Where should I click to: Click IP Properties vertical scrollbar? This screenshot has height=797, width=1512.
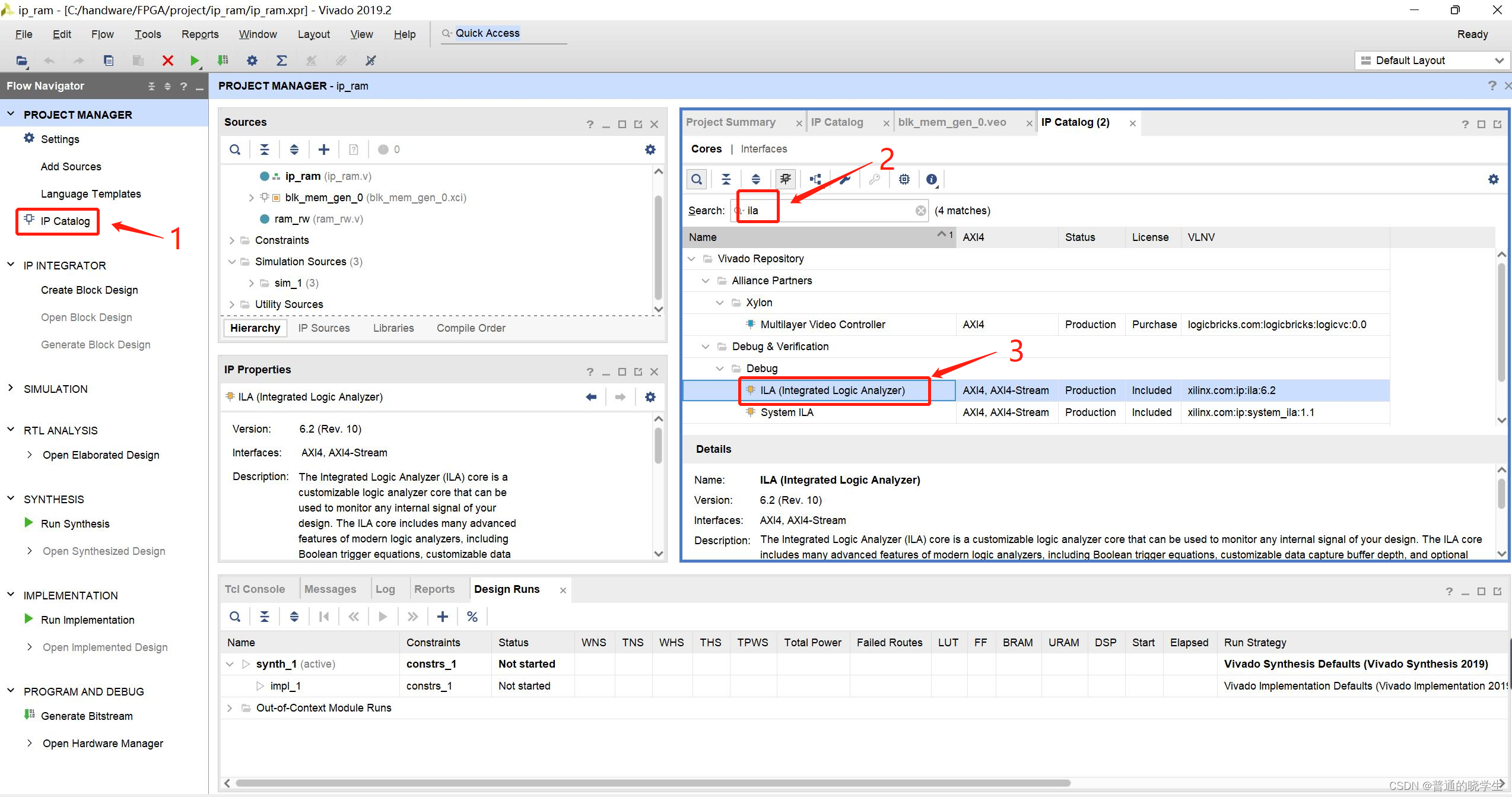click(658, 445)
